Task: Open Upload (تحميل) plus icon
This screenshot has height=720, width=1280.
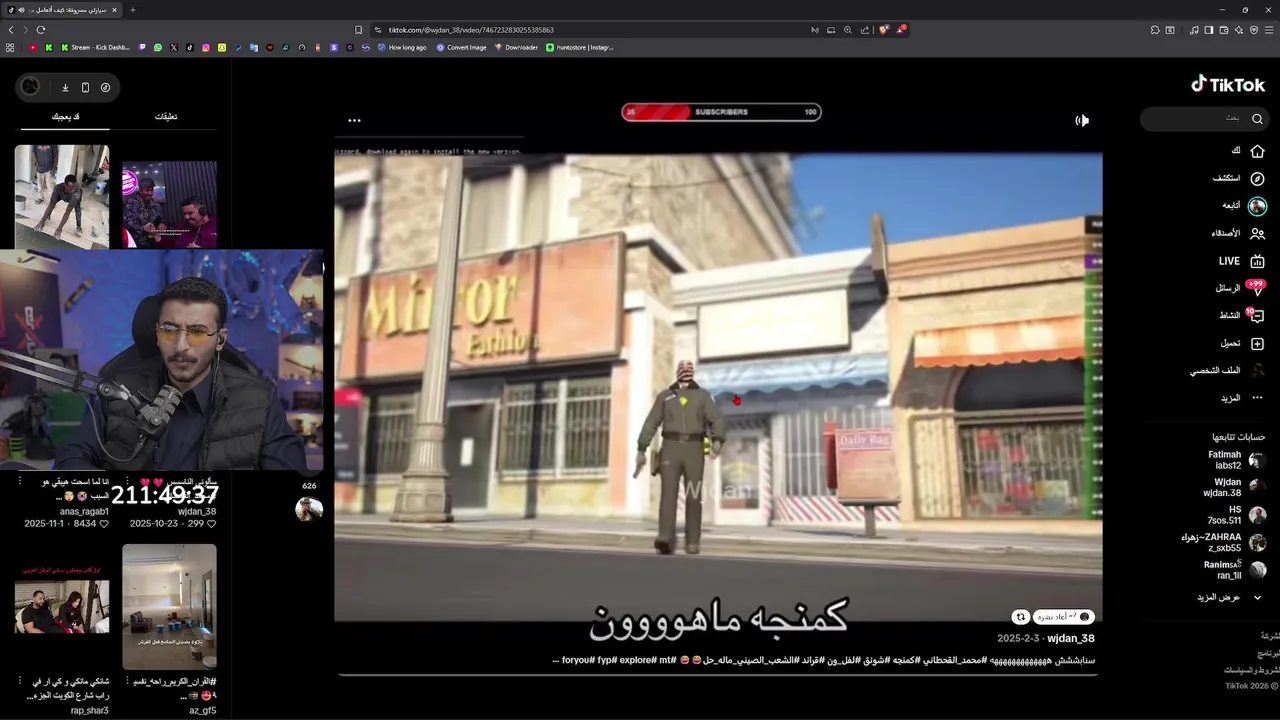Action: (1257, 343)
